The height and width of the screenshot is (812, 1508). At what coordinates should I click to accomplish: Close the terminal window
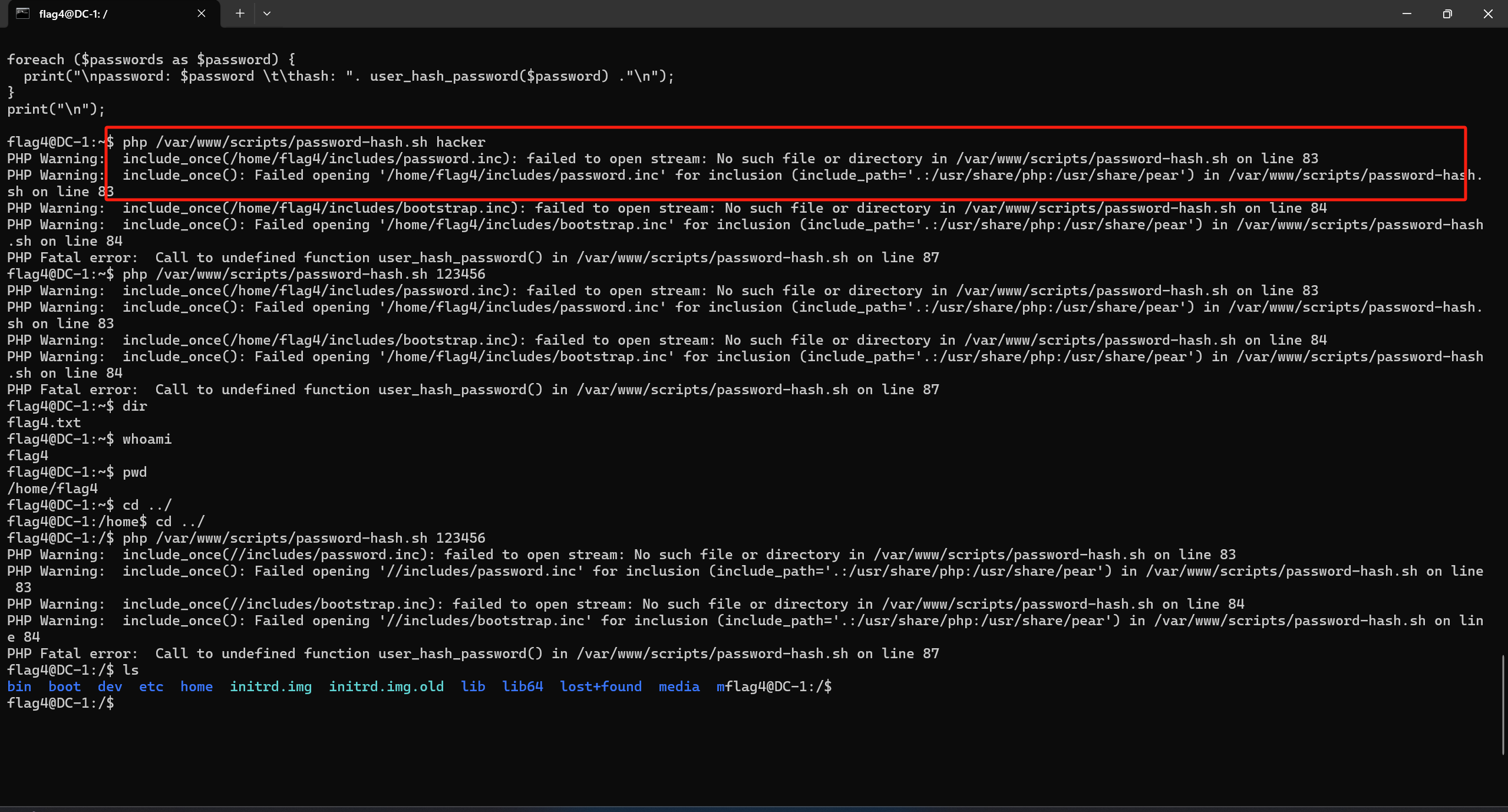pyautogui.click(x=1488, y=14)
